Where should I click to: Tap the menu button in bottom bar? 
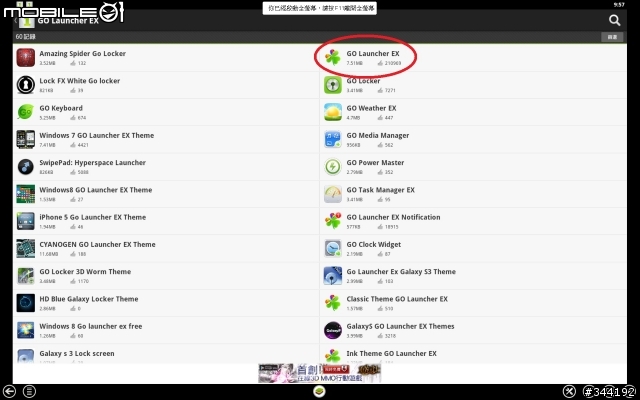[x=29, y=391]
